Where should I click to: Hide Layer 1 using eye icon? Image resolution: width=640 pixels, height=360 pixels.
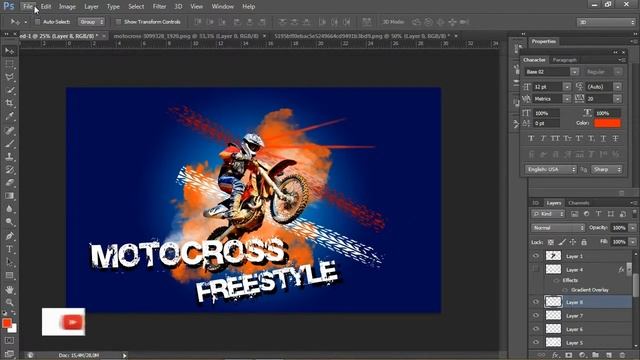[536, 256]
